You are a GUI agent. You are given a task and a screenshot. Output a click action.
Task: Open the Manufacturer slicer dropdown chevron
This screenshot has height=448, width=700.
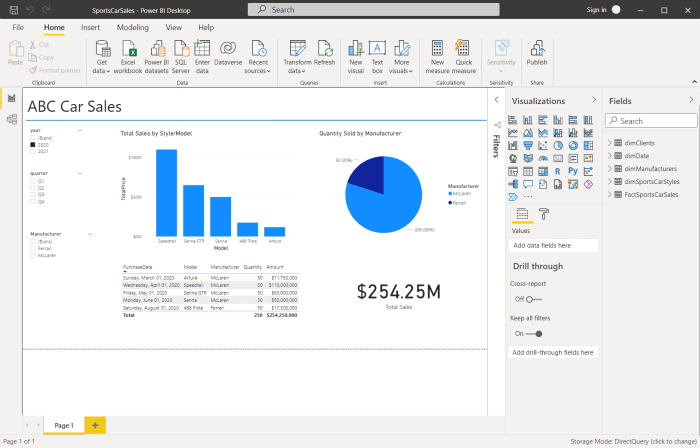(x=90, y=234)
